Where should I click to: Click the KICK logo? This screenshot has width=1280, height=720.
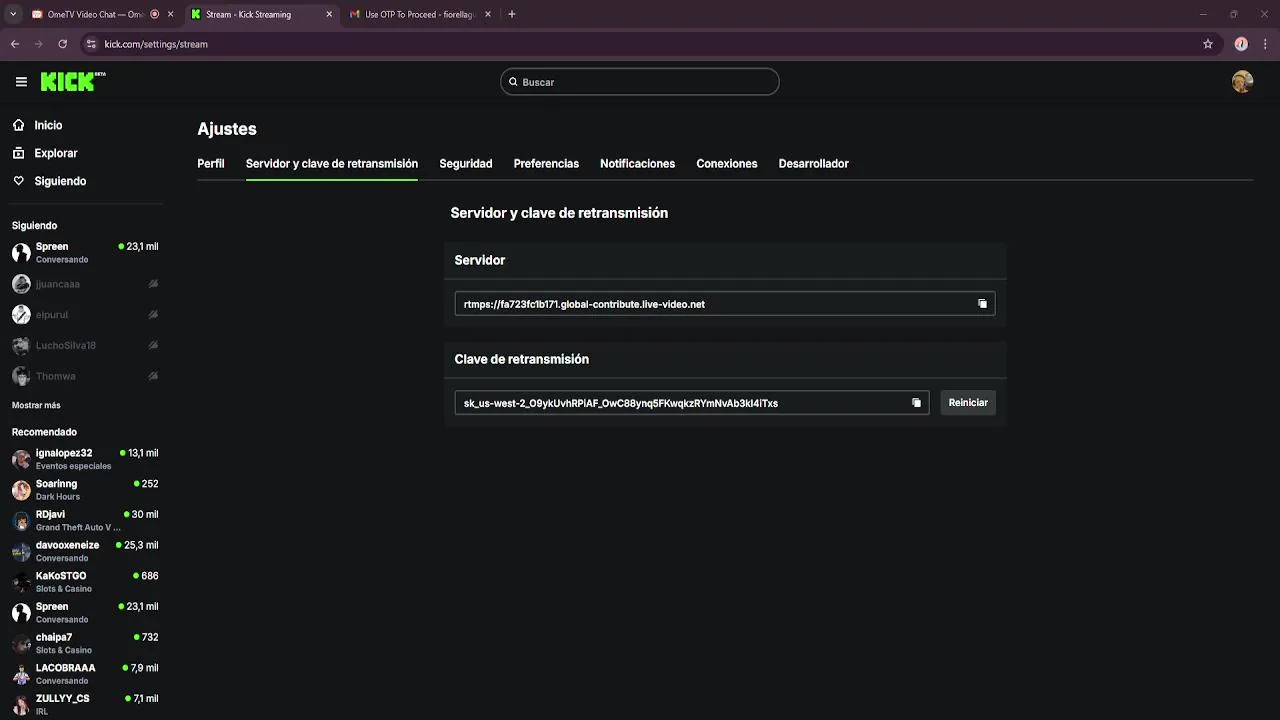point(73,82)
